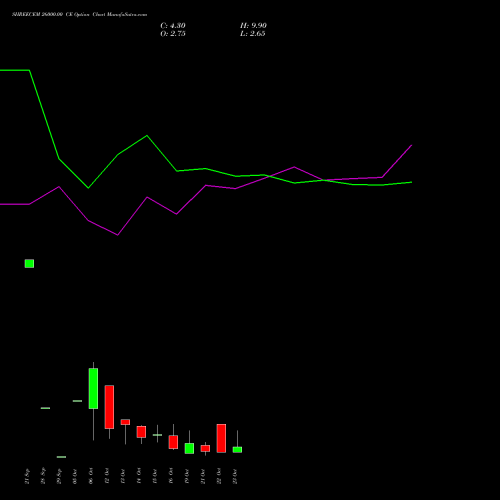This screenshot has width=500, height=500.
Task: Click the SHREECEM CE Option chart title
Action: coord(79,15)
